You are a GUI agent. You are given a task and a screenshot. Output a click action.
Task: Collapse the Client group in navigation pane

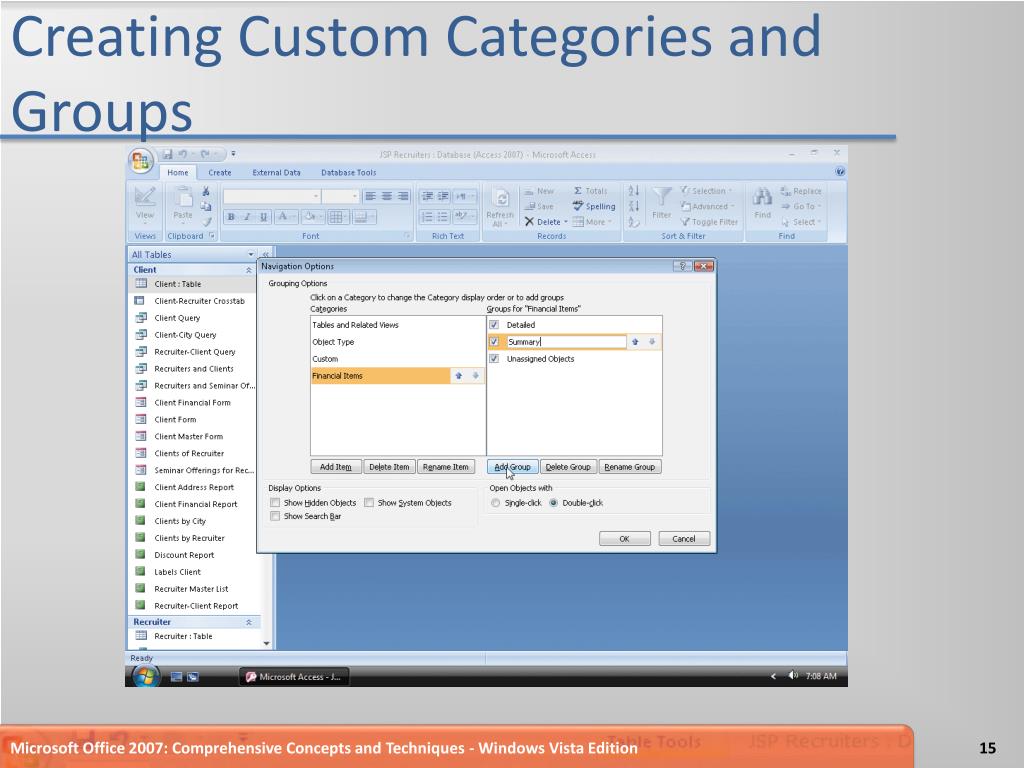[249, 270]
